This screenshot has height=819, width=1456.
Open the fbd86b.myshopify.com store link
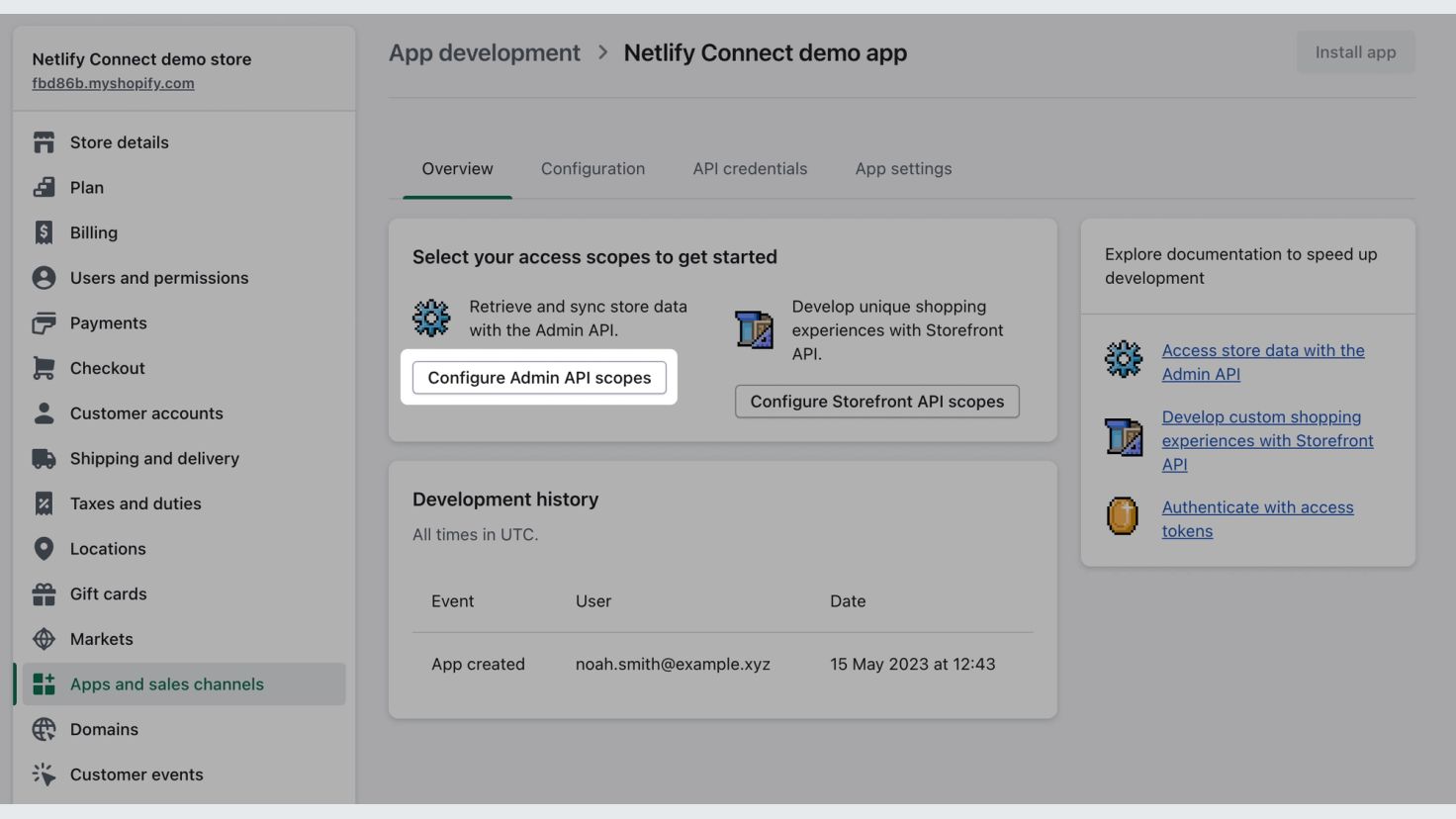click(113, 83)
